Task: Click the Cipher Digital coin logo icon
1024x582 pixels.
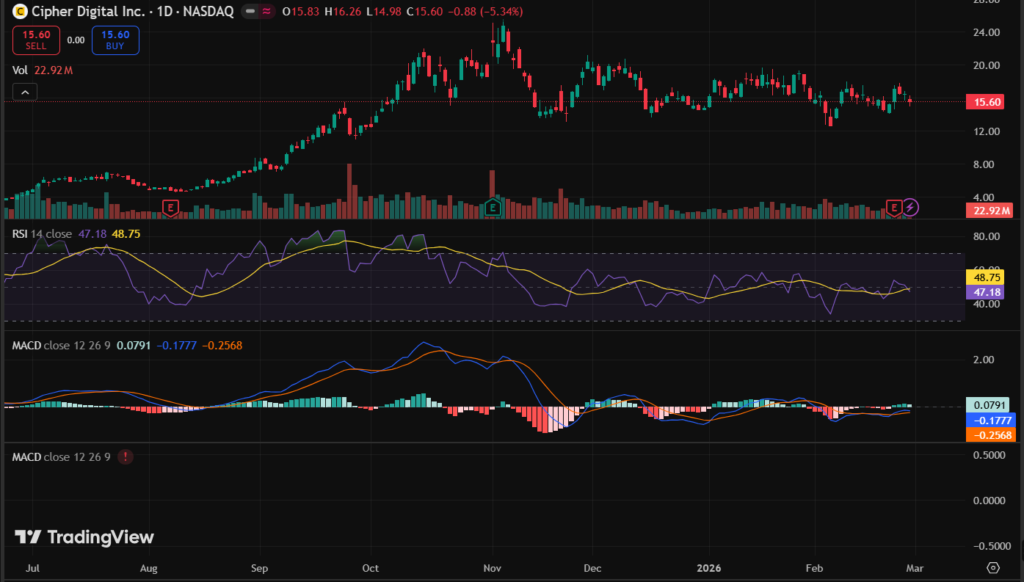Action: click(19, 11)
